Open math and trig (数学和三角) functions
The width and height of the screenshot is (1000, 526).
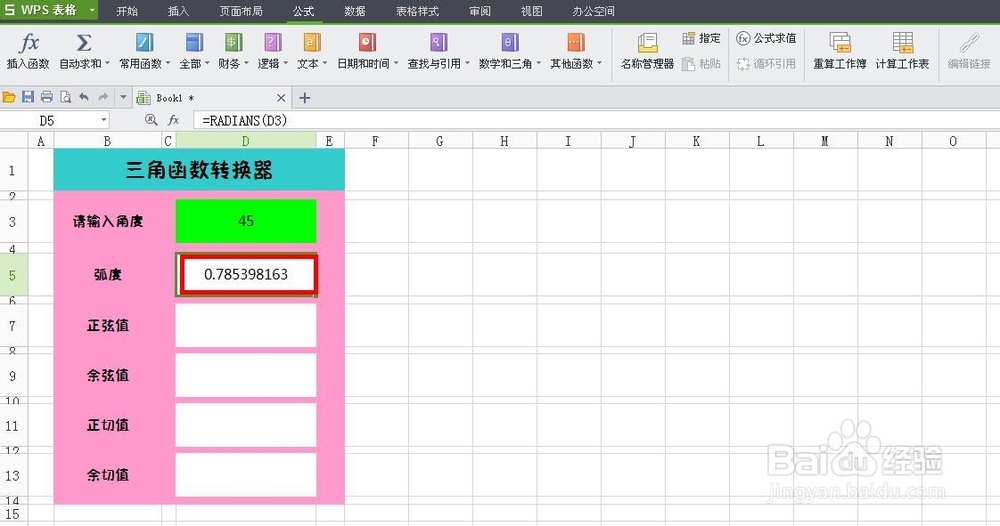(x=510, y=50)
